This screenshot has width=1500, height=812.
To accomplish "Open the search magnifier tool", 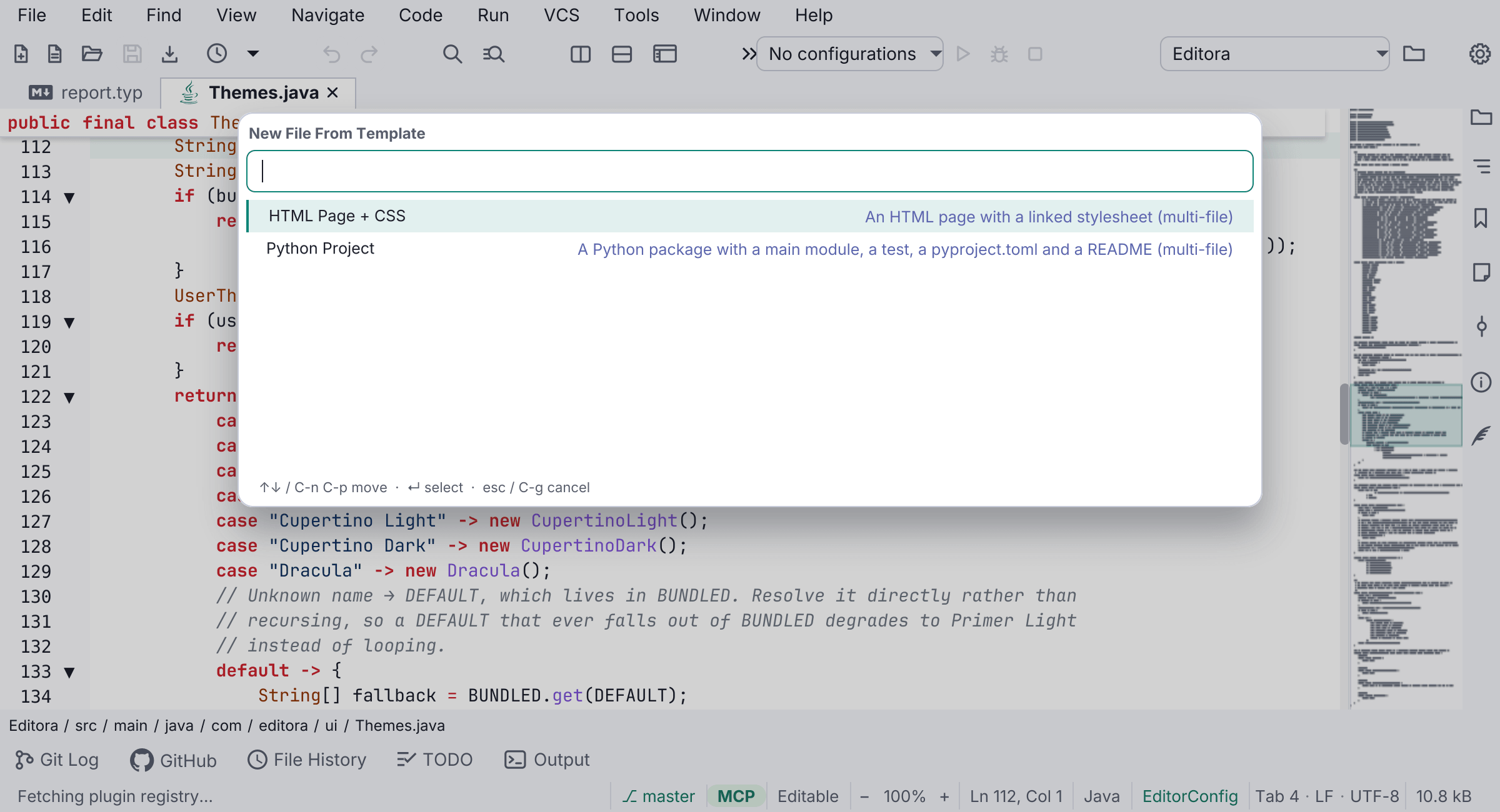I will coord(452,54).
